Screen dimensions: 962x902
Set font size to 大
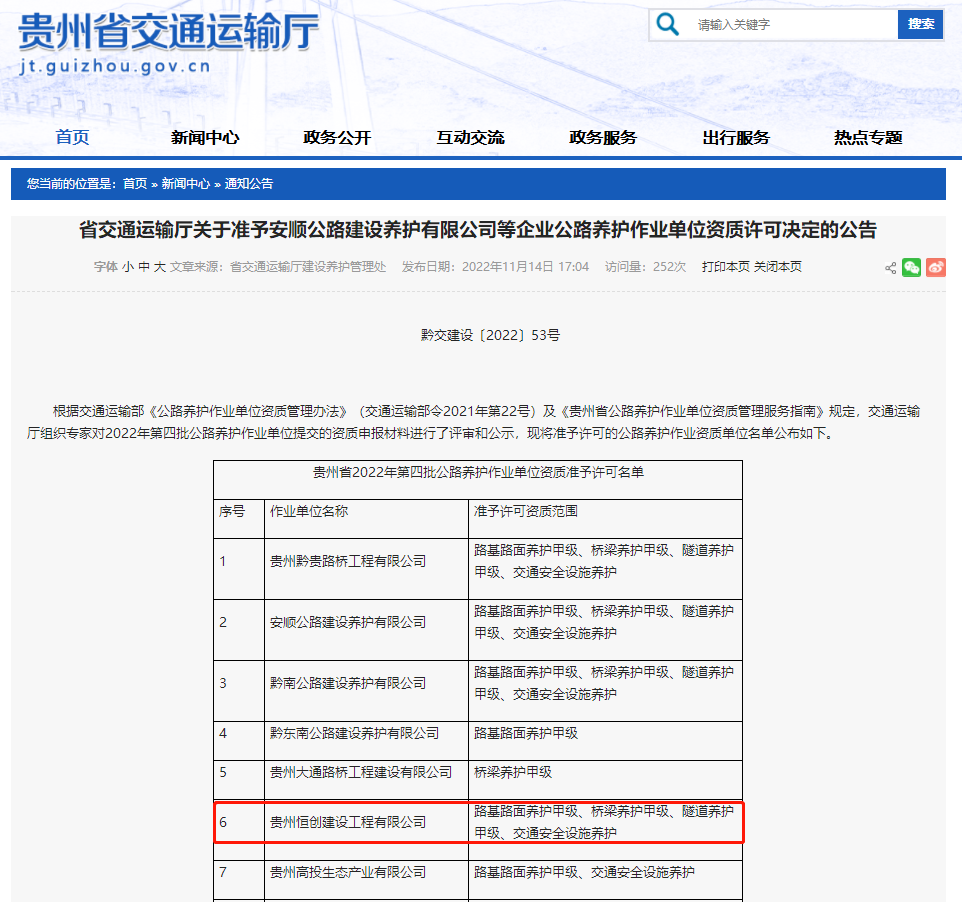pos(160,267)
